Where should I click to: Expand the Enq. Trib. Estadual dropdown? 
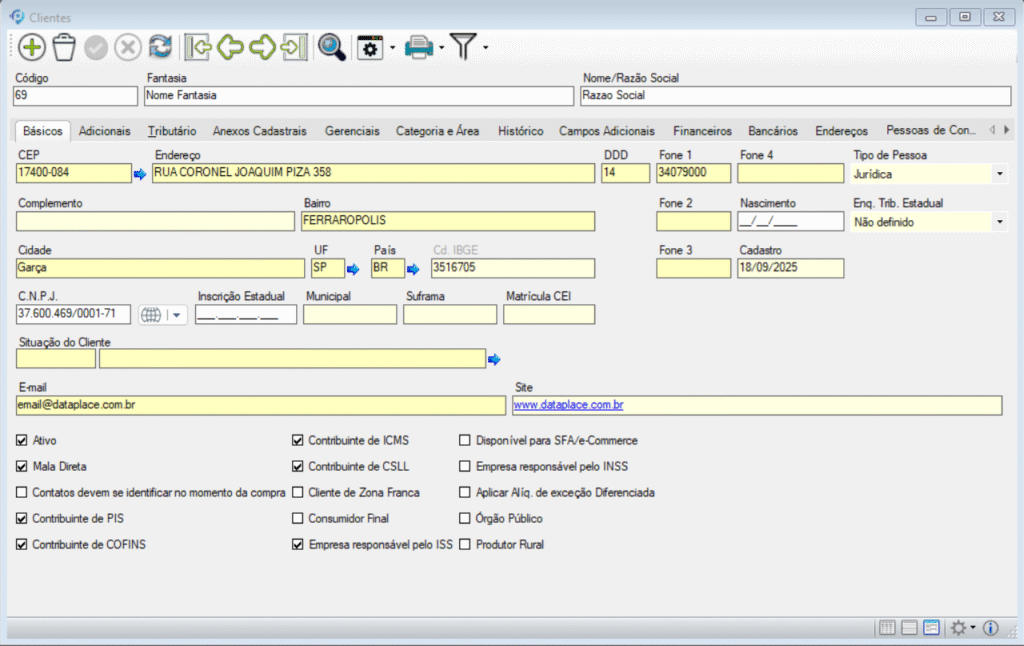[999, 222]
